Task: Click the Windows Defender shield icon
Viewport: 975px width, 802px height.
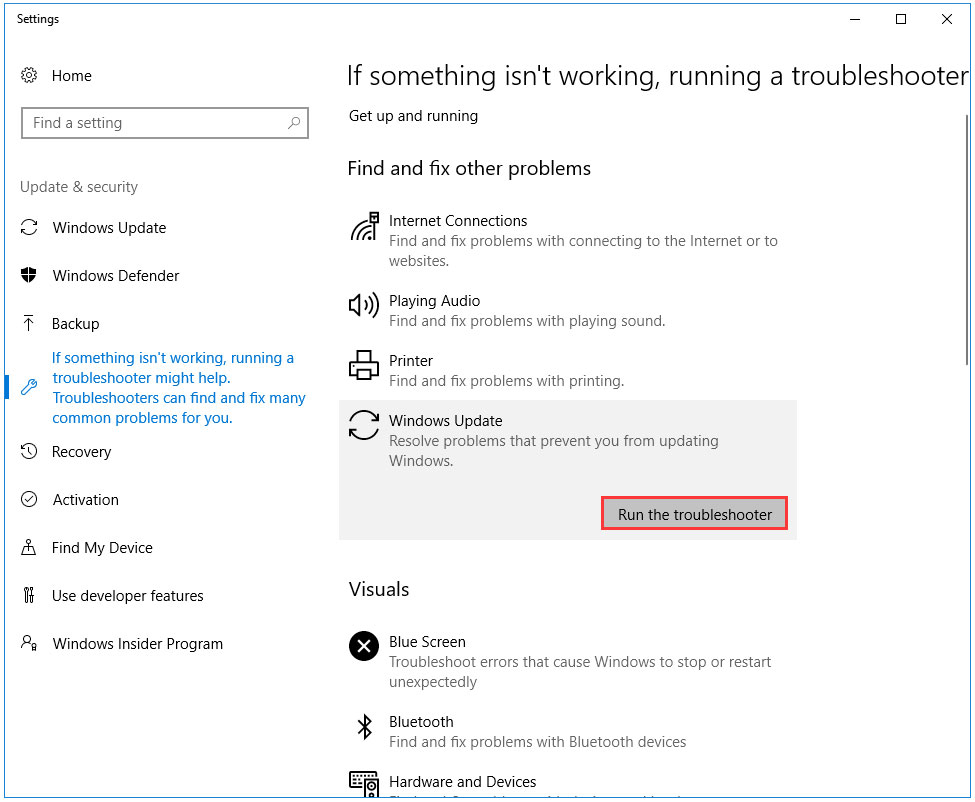Action: [x=29, y=275]
